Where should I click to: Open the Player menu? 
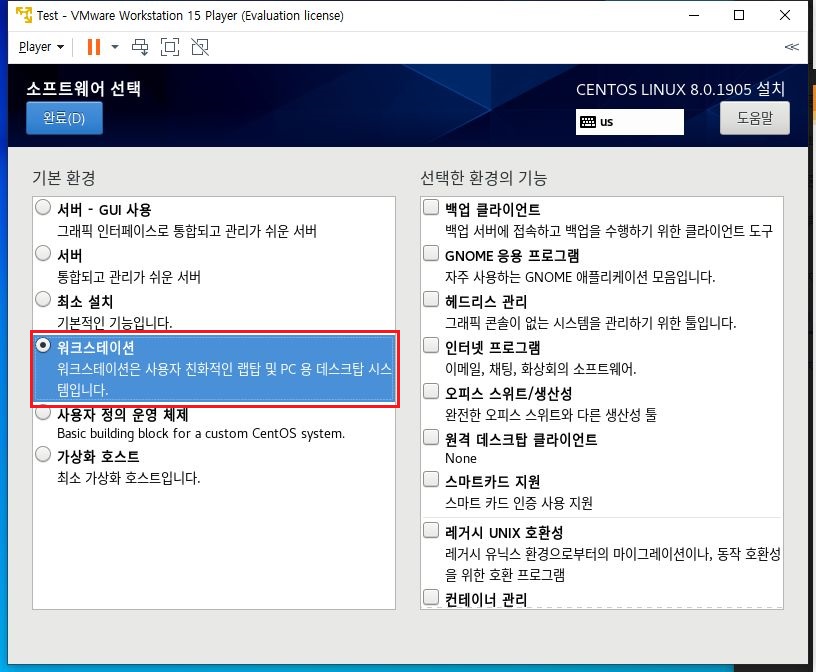tap(41, 47)
